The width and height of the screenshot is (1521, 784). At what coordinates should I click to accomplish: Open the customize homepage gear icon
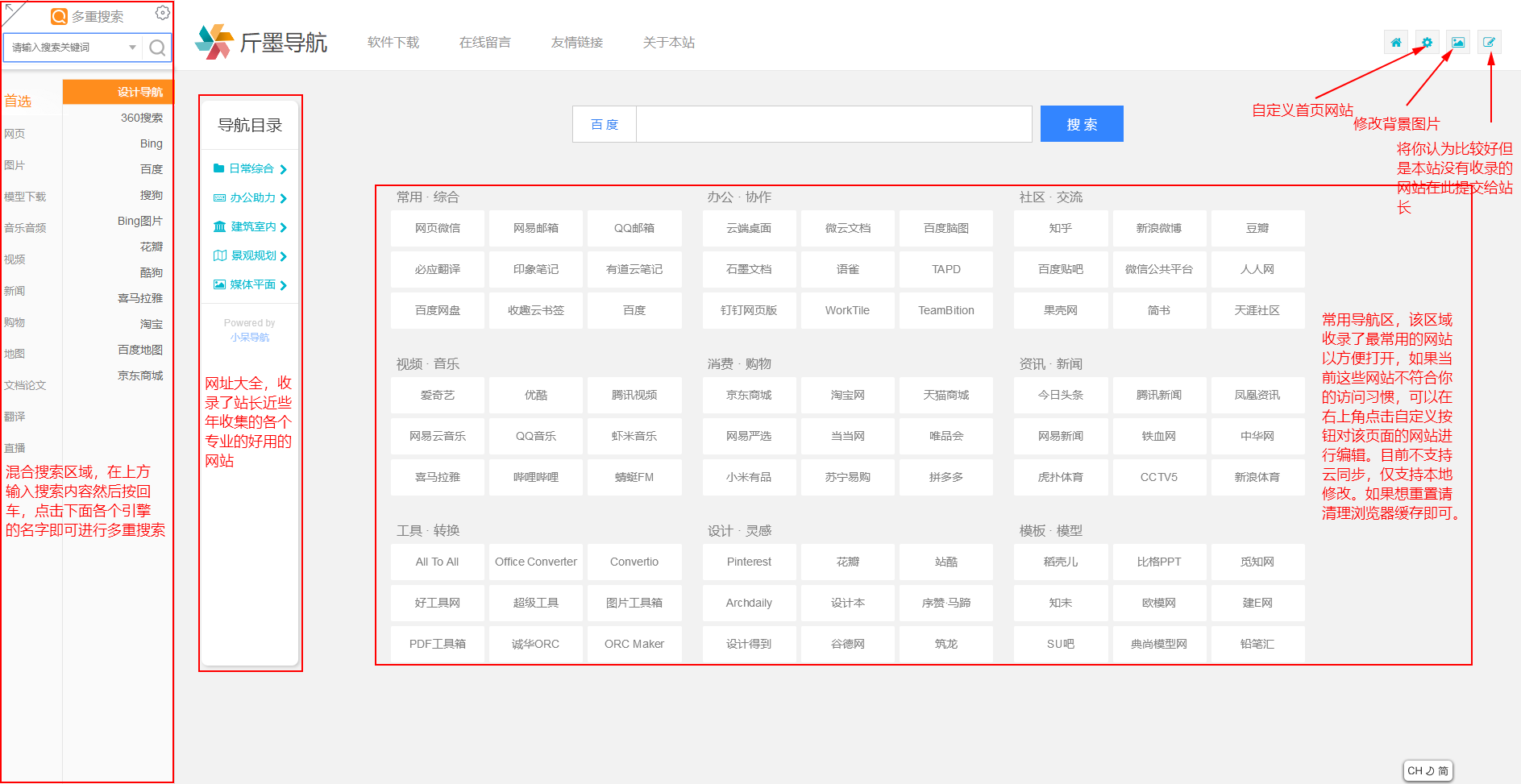[x=1427, y=42]
